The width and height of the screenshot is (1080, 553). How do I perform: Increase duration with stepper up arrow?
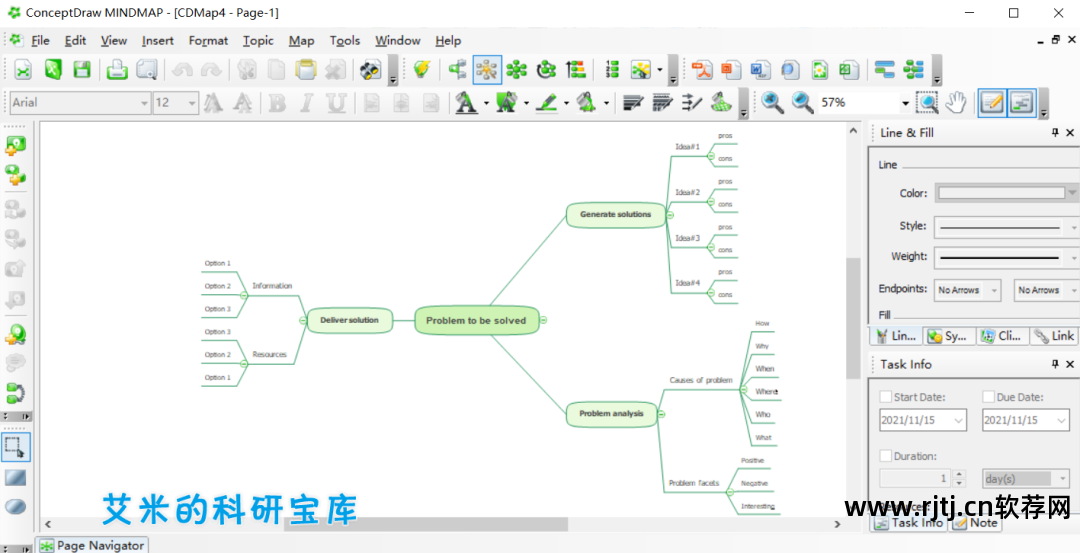[x=958, y=474]
